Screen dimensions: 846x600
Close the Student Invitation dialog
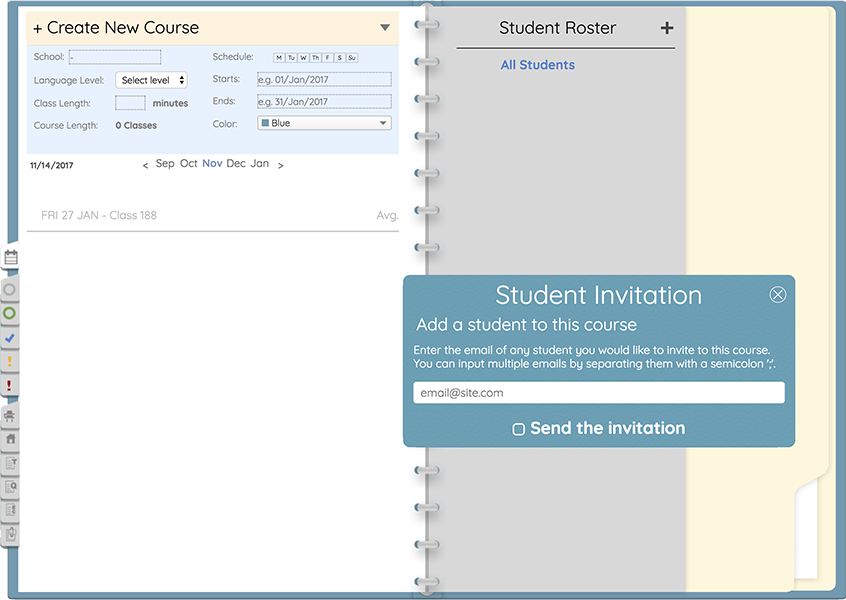click(777, 295)
